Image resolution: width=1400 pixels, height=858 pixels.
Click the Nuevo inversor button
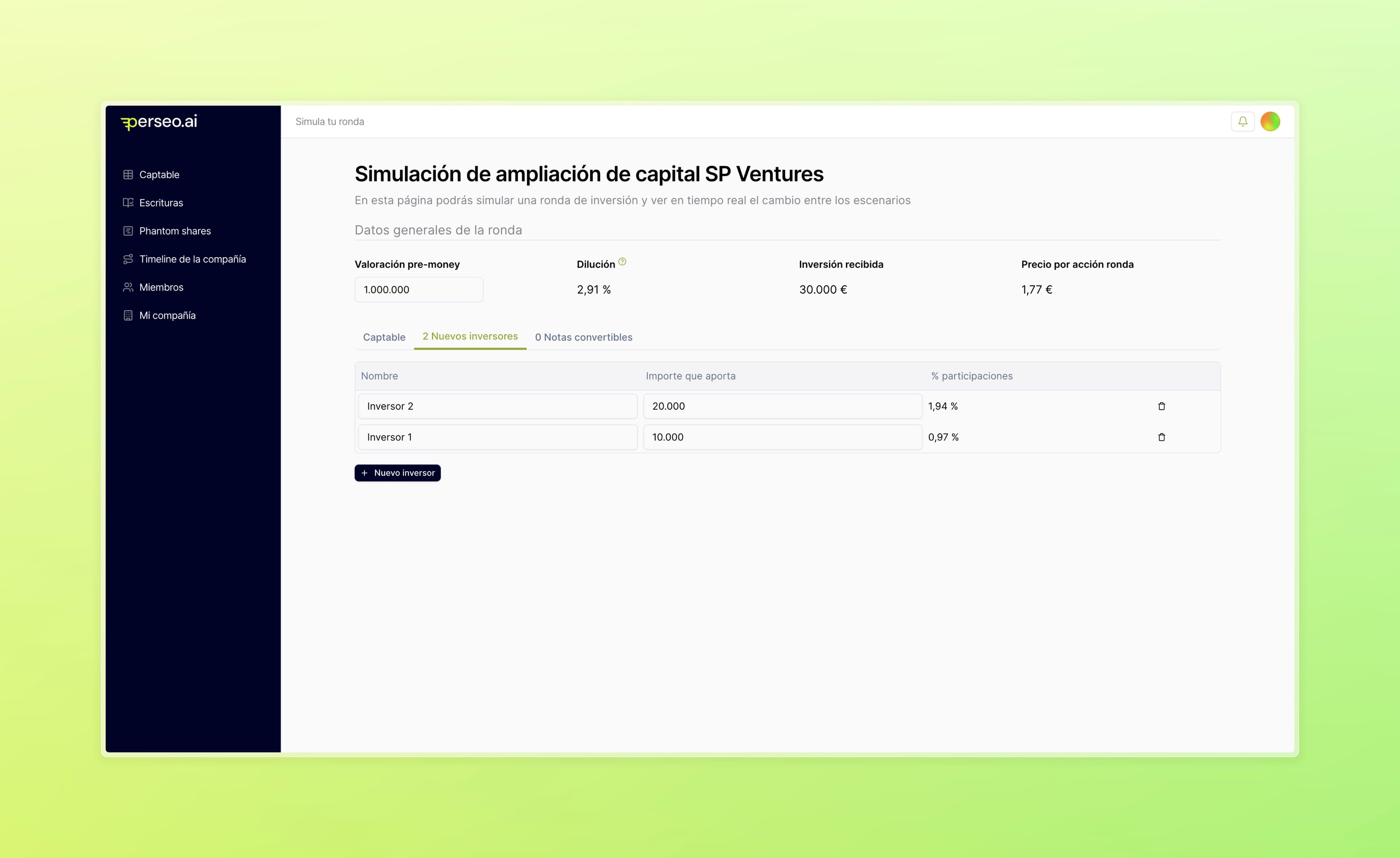[x=398, y=473]
